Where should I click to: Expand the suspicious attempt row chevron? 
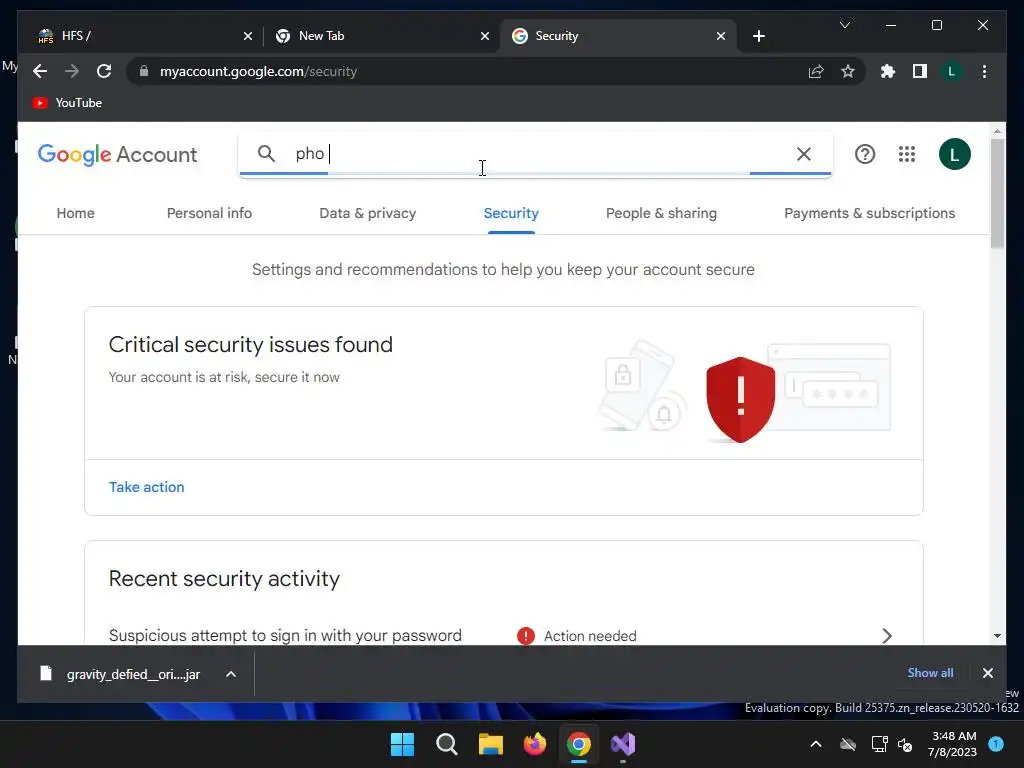pos(886,635)
